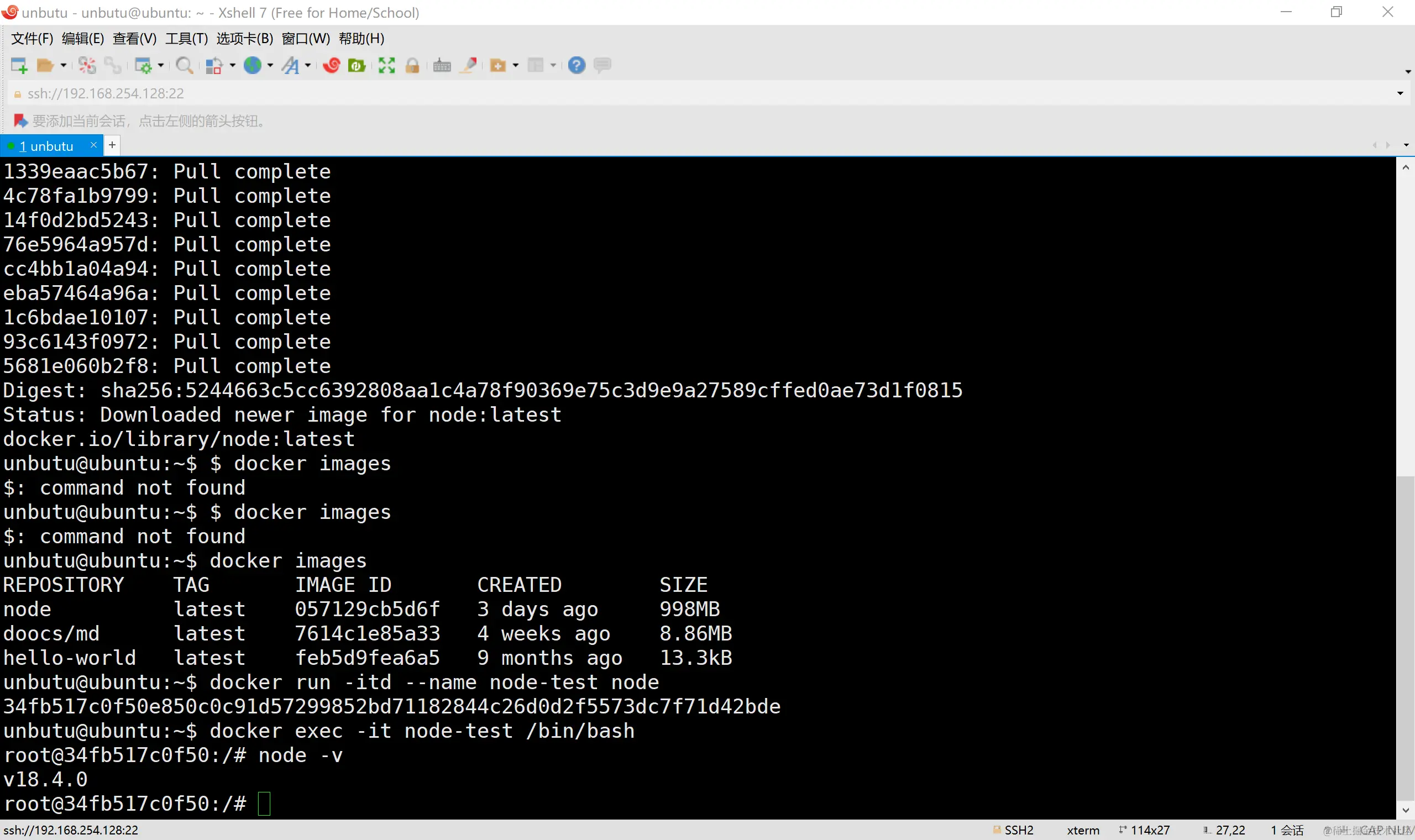1415x840 pixels.
Task: Click the highlighter pen icon
Action: point(469,66)
